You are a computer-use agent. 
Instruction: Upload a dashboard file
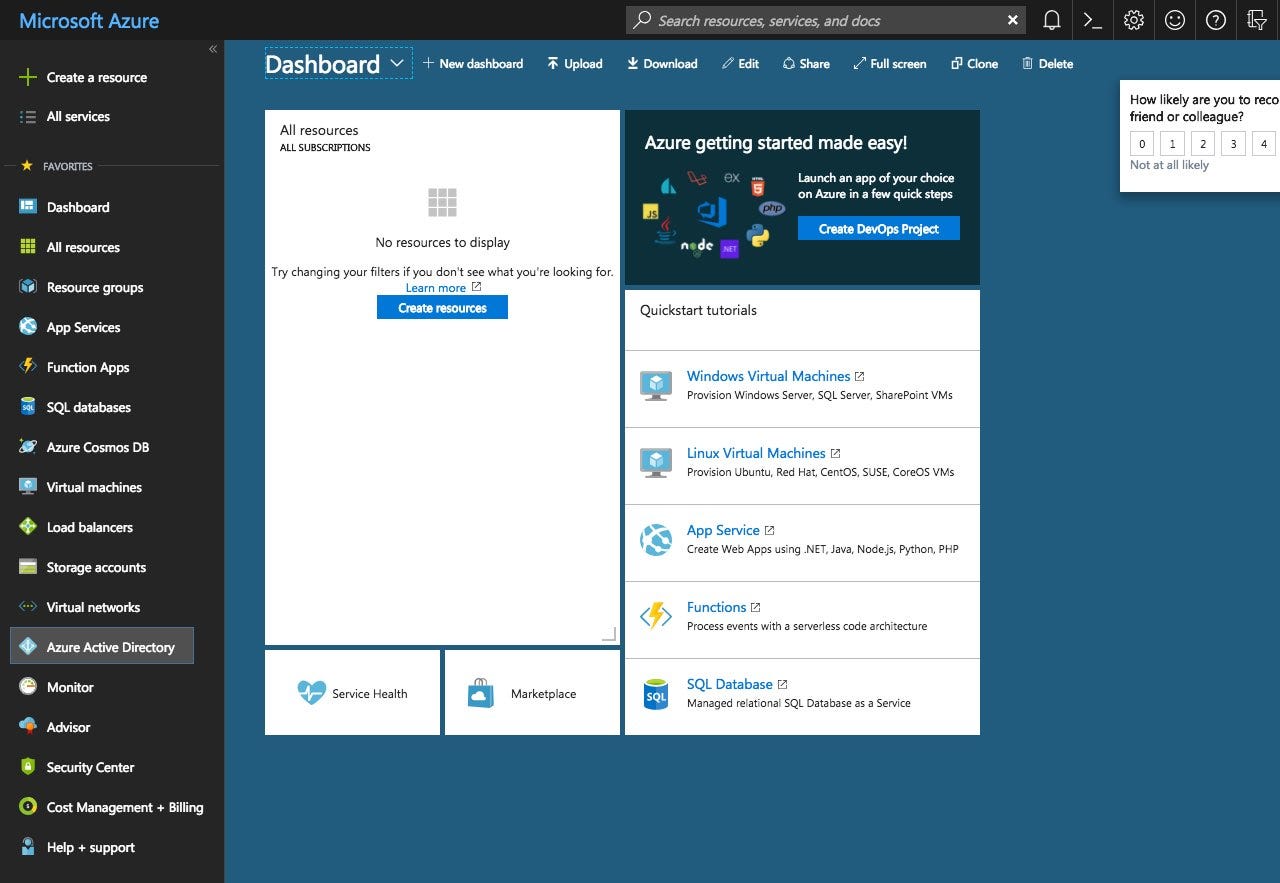point(575,64)
